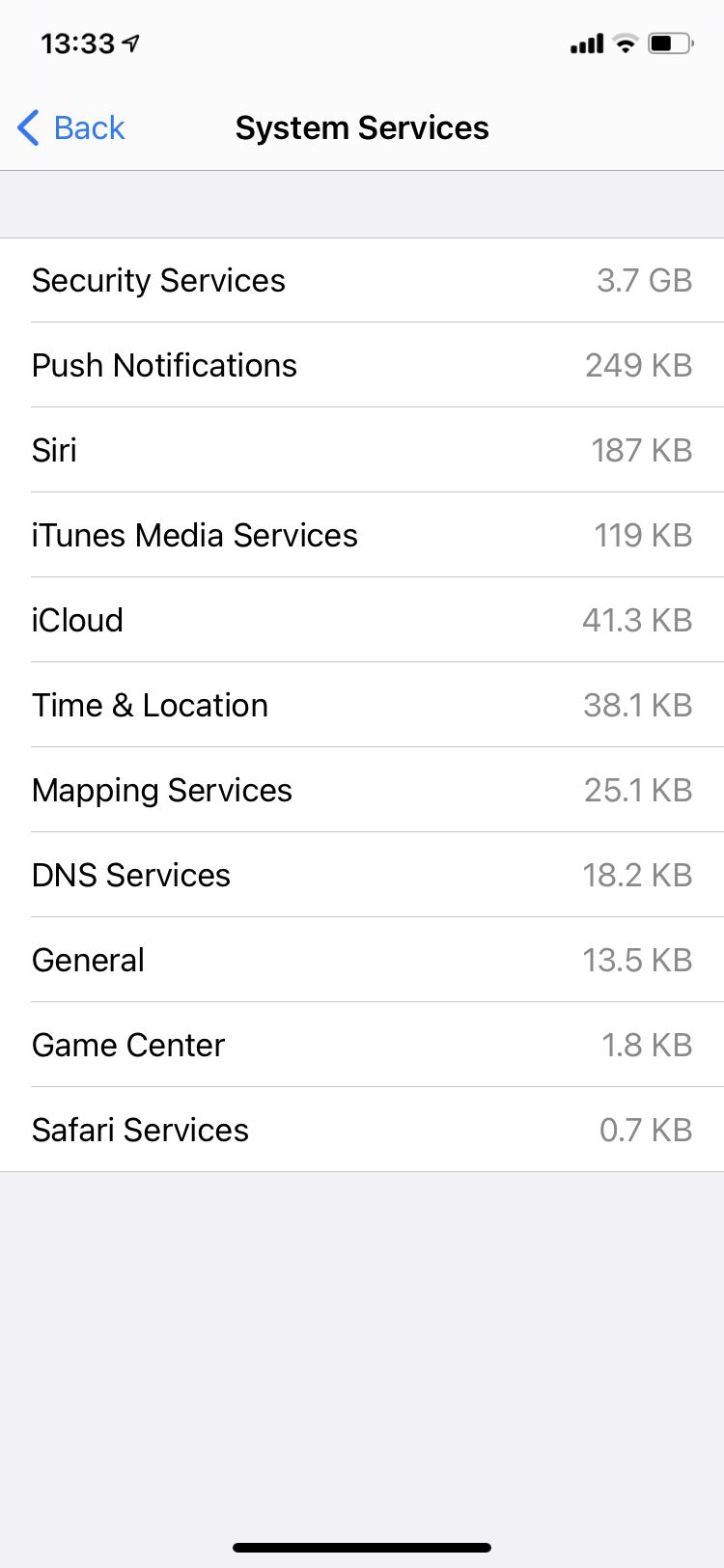This screenshot has width=724, height=1568.
Task: Tap the battery indicator icon
Action: (670, 43)
